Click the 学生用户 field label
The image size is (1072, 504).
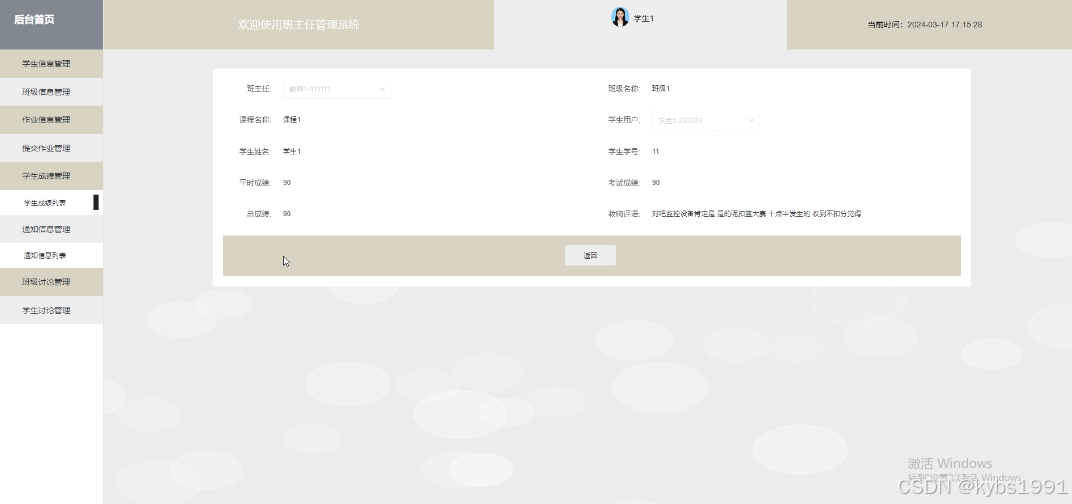pos(624,120)
